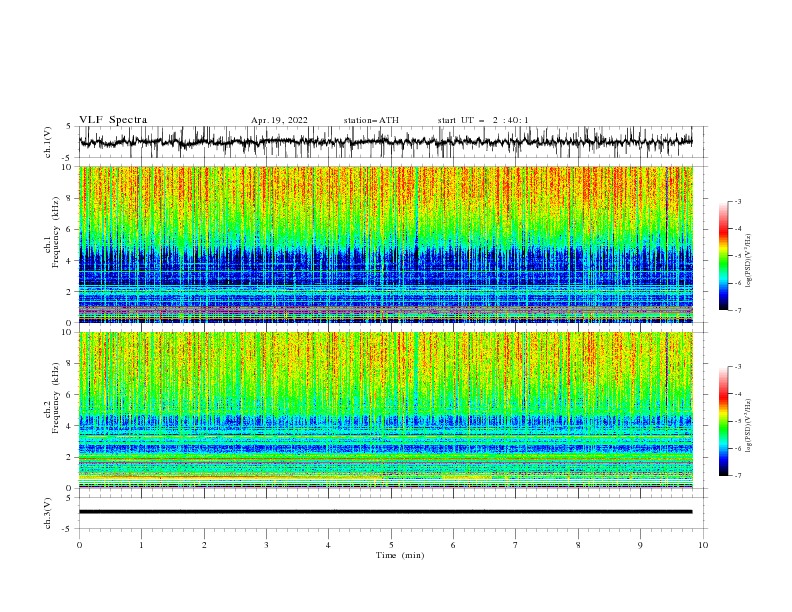Image resolution: width=792 pixels, height=612 pixels.
Task: Click the "-7" label on ch.2 colorbar
Action: tap(738, 476)
